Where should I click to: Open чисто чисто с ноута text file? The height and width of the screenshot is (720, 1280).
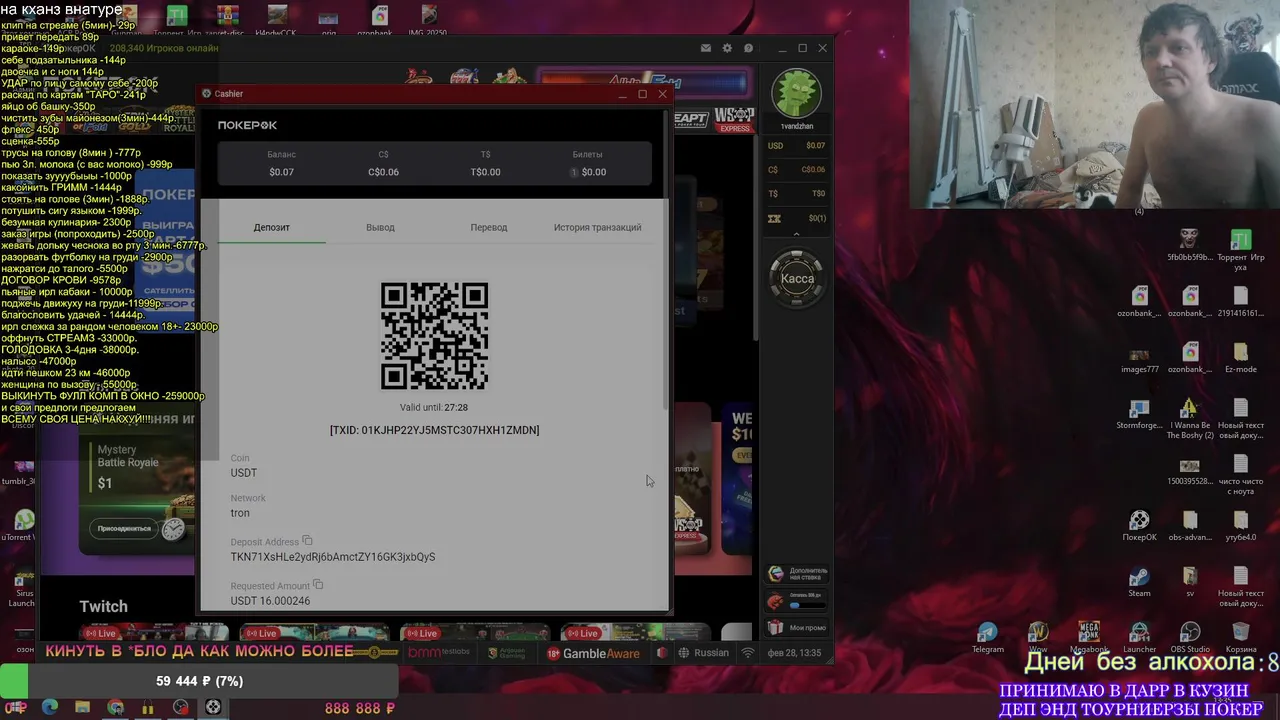[1241, 474]
